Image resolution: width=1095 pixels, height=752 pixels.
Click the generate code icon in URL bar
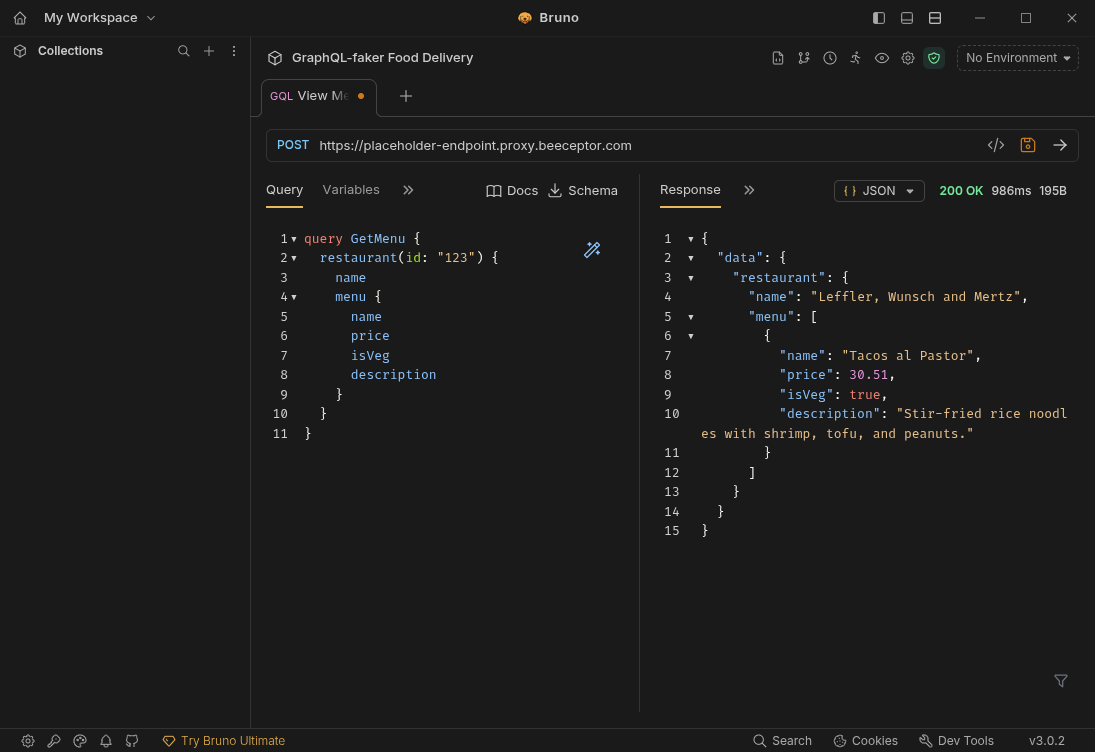[996, 145]
